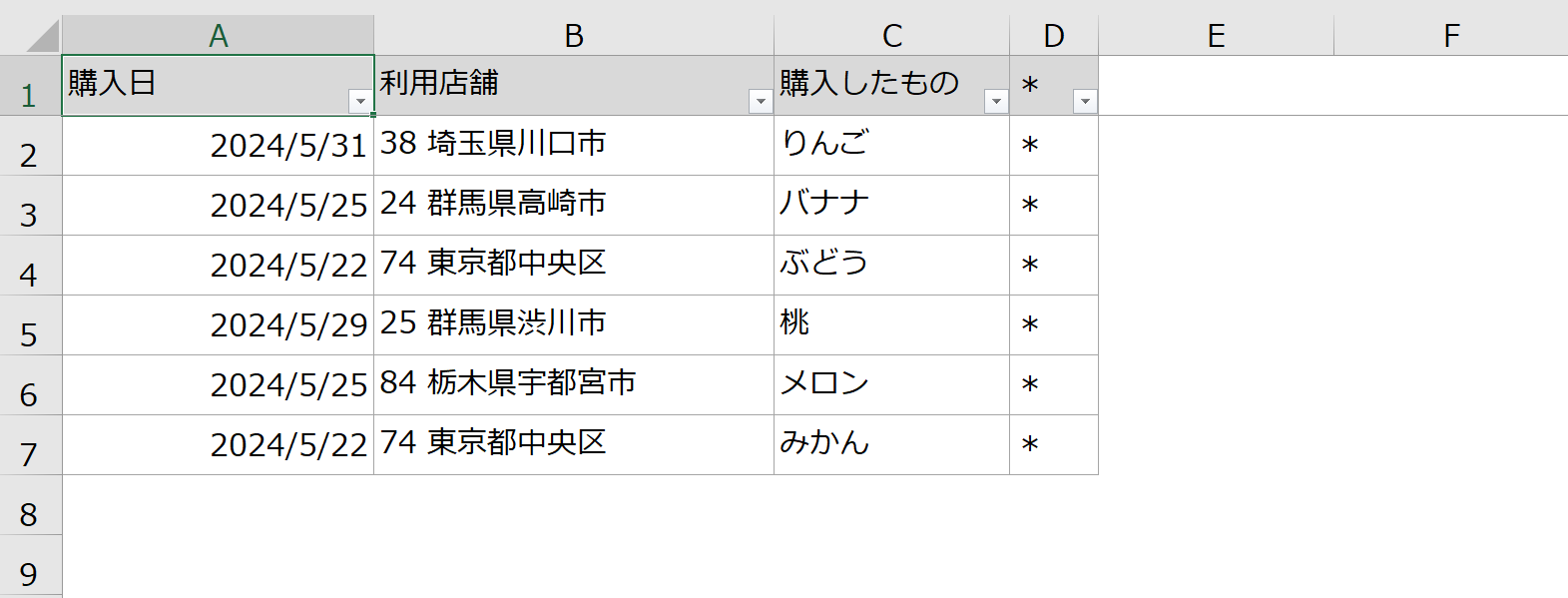Select row 8 header
This screenshot has width=1568, height=598.
tap(30, 505)
